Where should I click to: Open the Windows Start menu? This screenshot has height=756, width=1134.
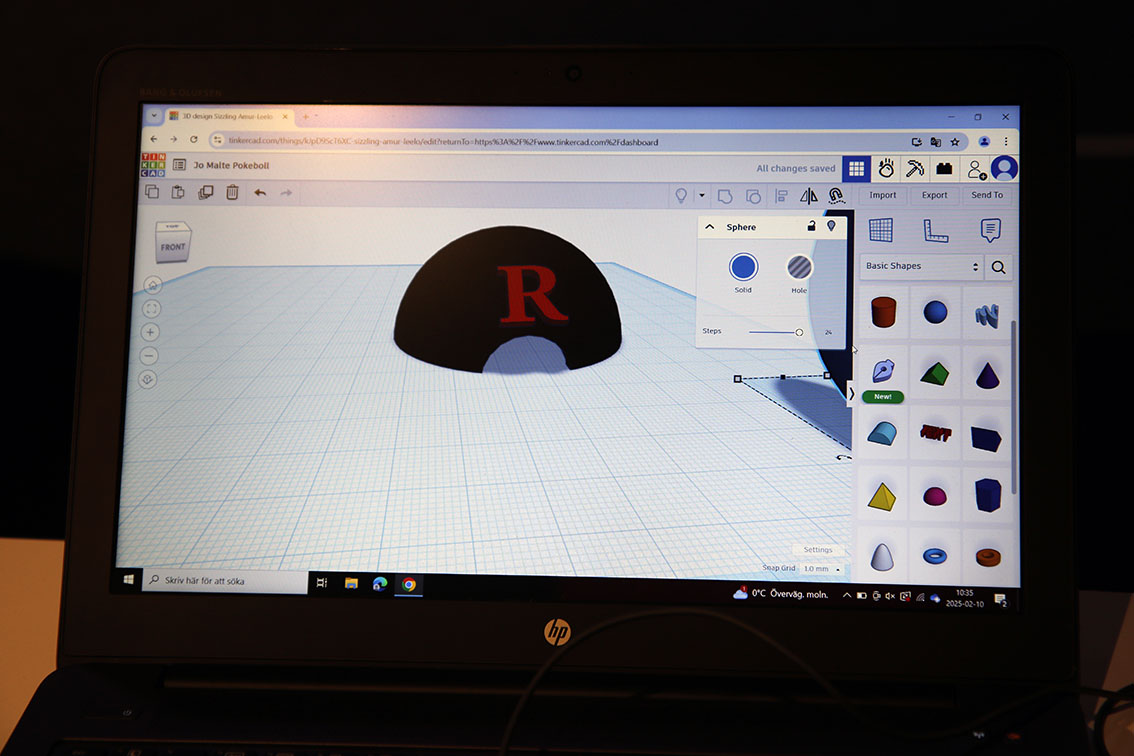point(129,579)
